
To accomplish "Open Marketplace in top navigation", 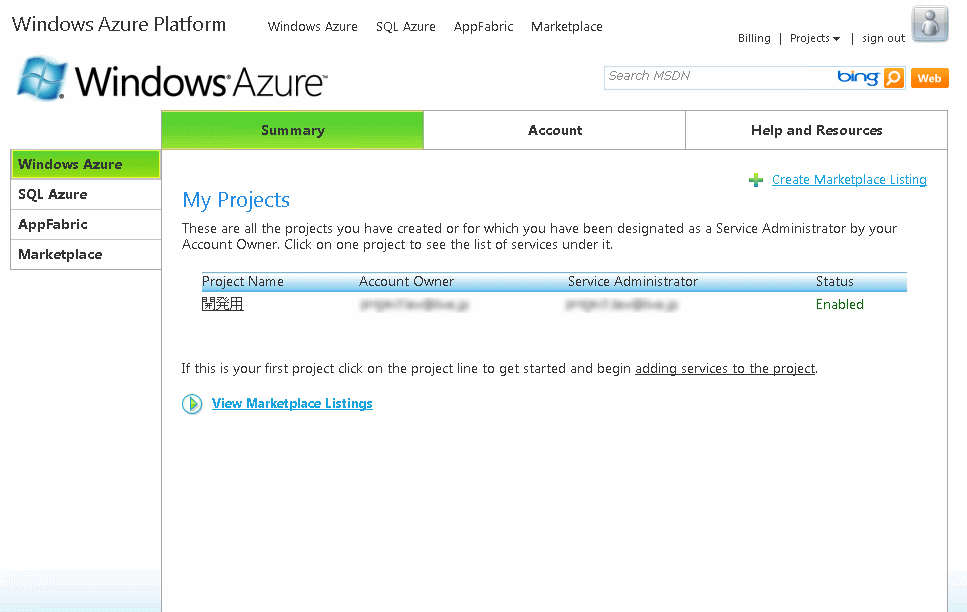I will point(567,27).
